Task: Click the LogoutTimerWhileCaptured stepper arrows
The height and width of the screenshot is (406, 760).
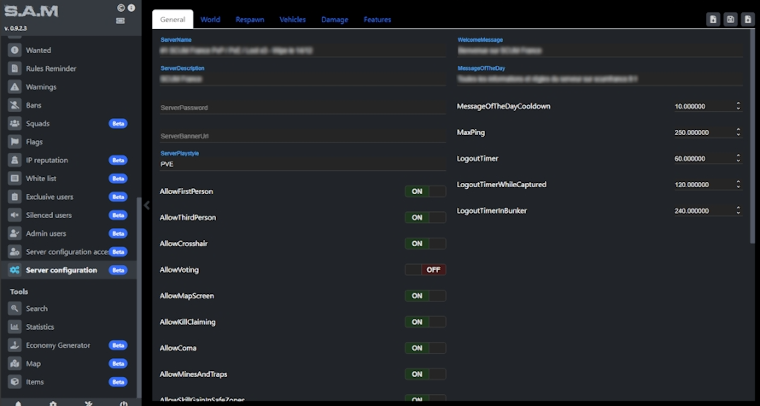Action: point(738,184)
